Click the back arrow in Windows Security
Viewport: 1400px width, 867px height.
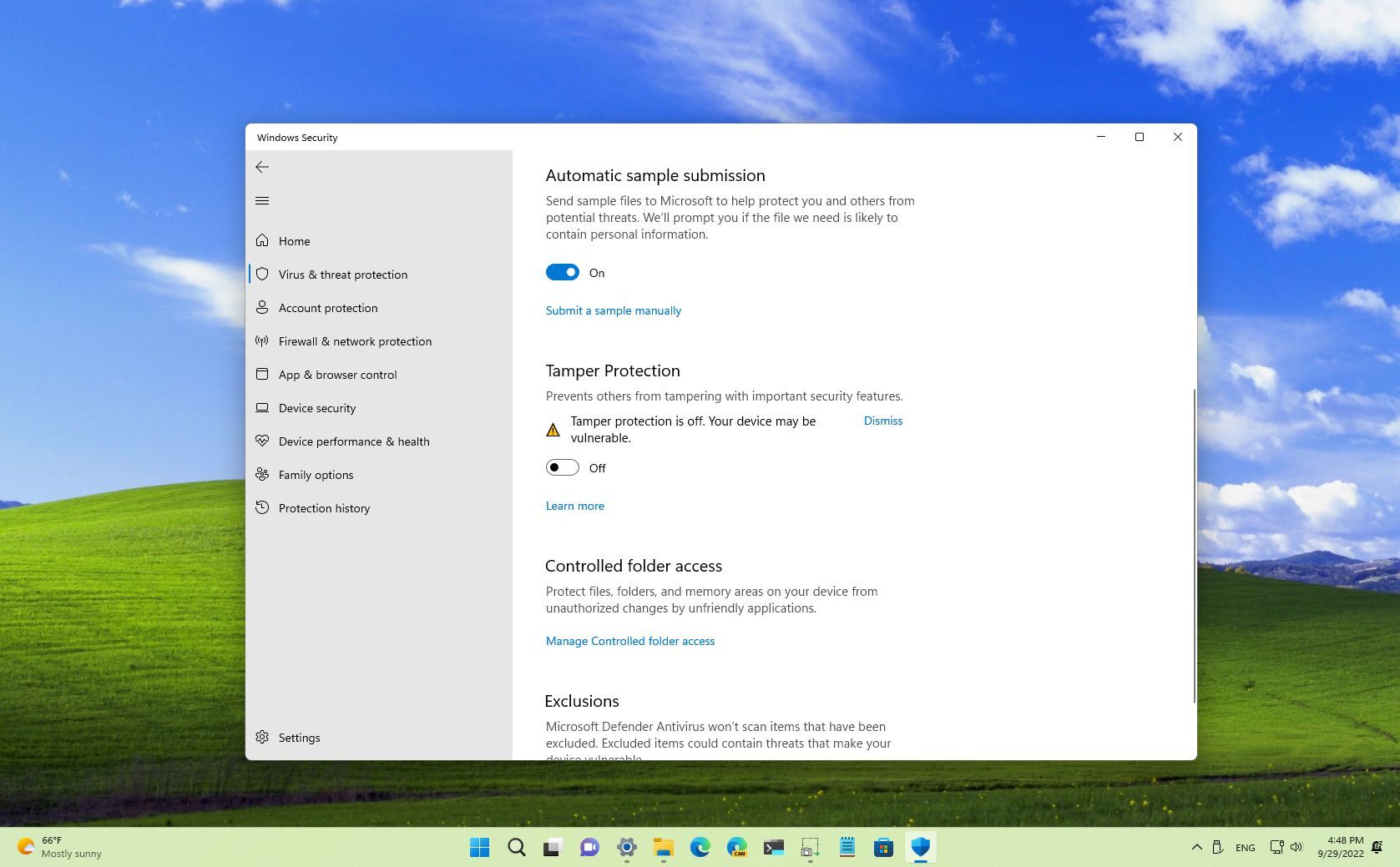(x=262, y=167)
